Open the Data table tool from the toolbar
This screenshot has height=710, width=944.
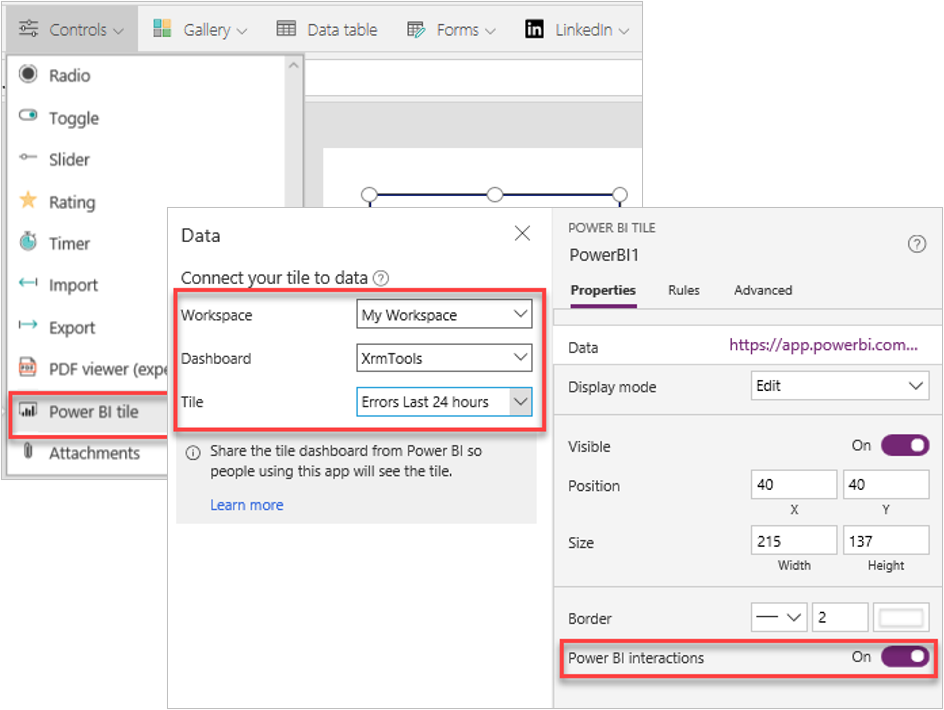(x=328, y=29)
